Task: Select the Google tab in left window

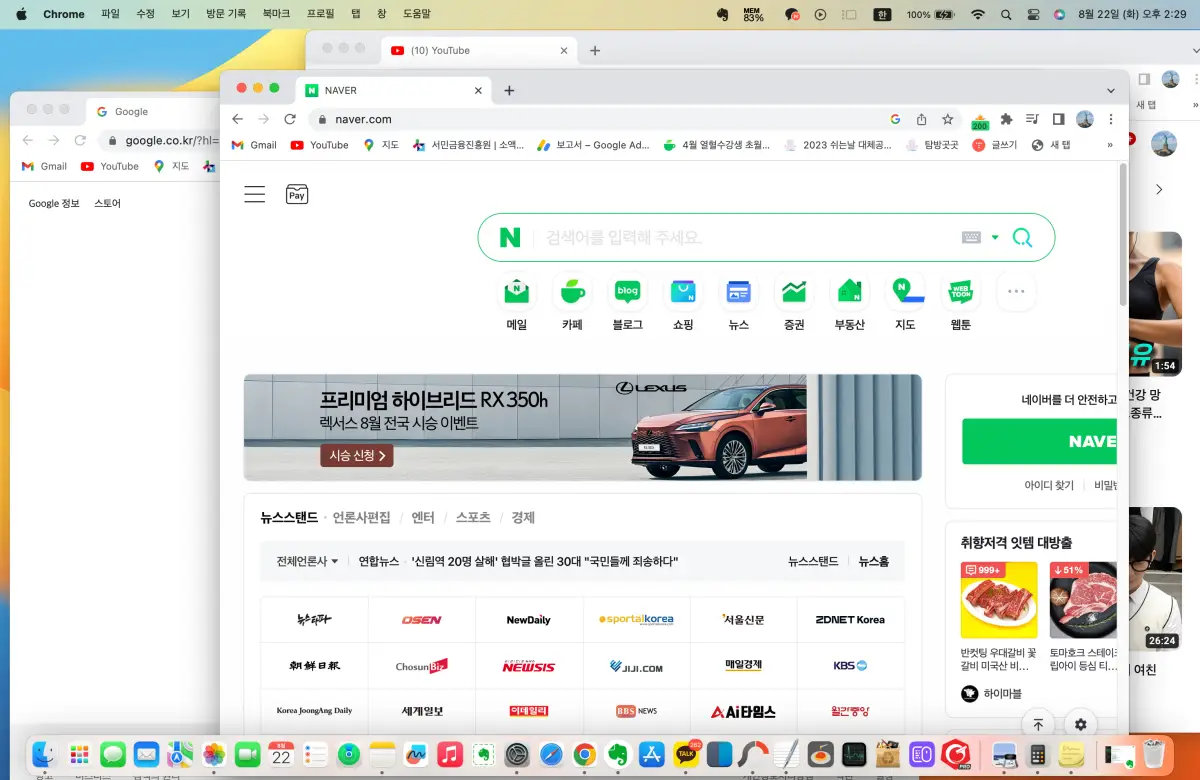Action: pyautogui.click(x=150, y=112)
